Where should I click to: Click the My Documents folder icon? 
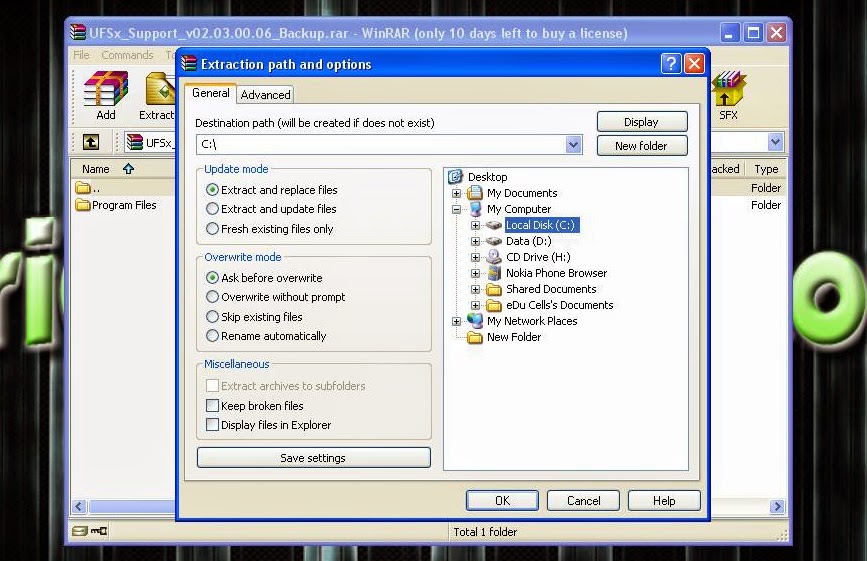pyautogui.click(x=474, y=193)
